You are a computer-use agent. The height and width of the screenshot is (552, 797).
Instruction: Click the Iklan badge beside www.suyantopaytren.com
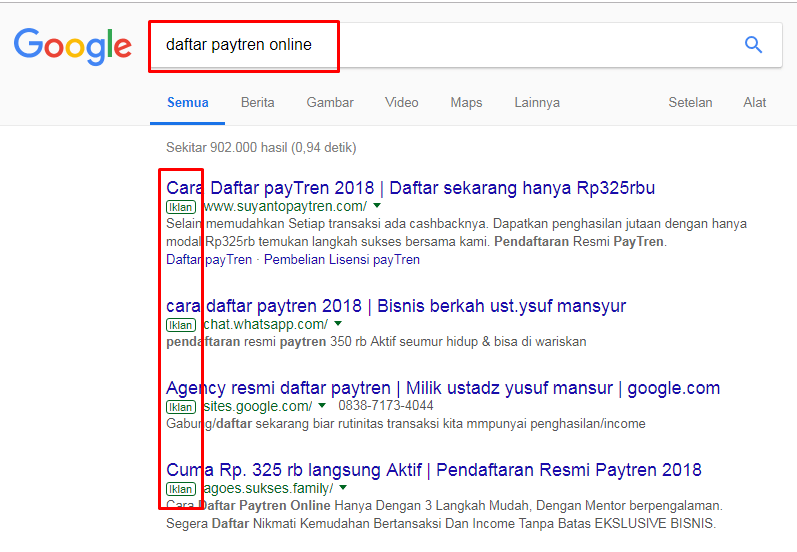[x=181, y=207]
